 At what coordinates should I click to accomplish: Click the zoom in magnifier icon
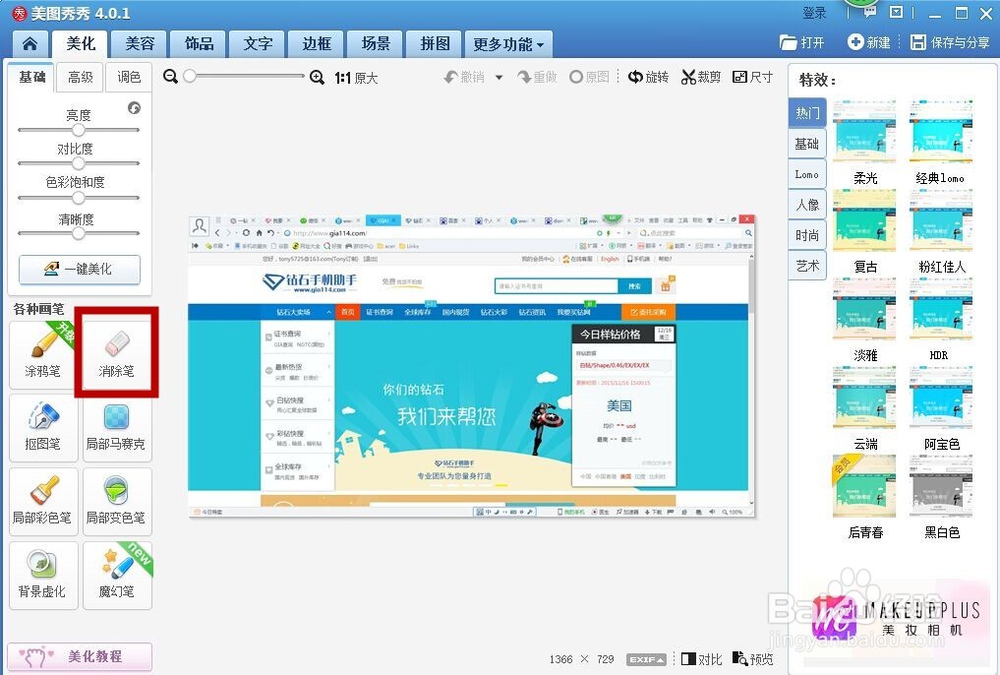[x=316, y=77]
